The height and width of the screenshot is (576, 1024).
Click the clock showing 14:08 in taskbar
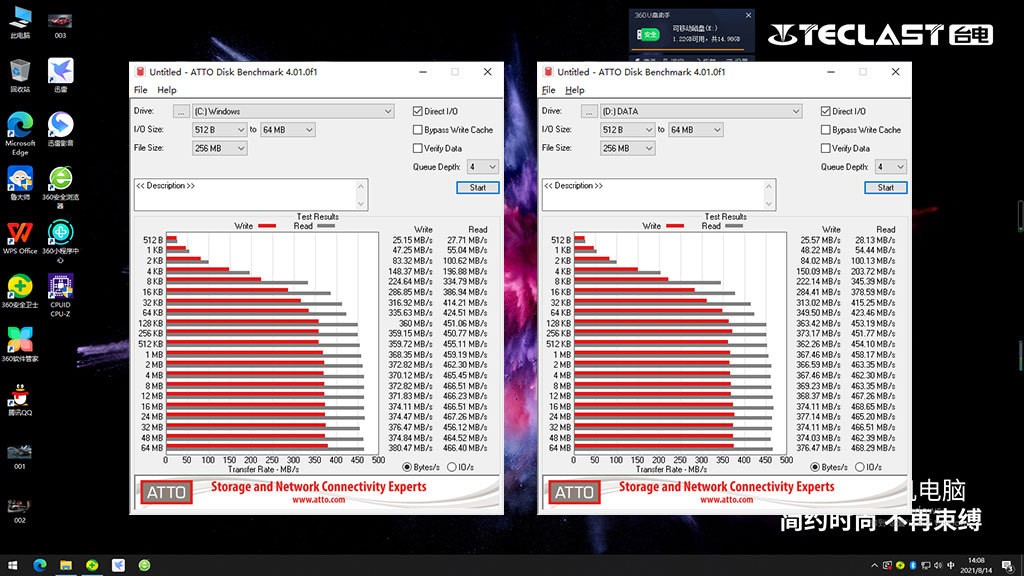coord(977,566)
